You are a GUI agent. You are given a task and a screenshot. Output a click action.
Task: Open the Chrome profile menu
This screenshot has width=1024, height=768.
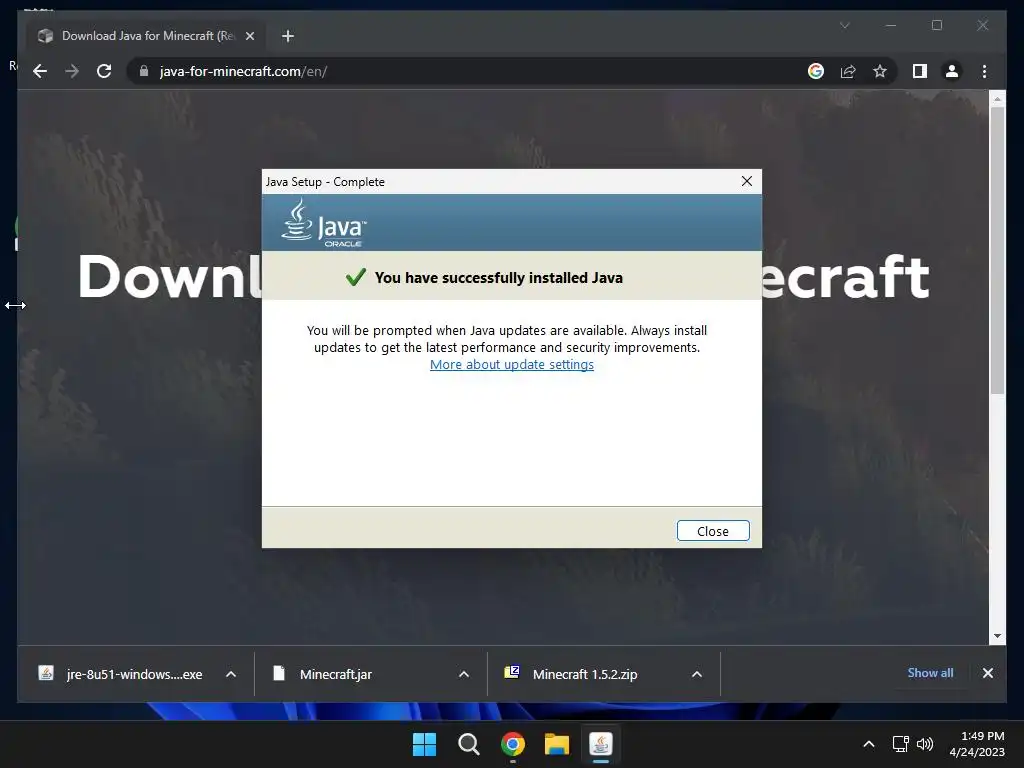[952, 71]
